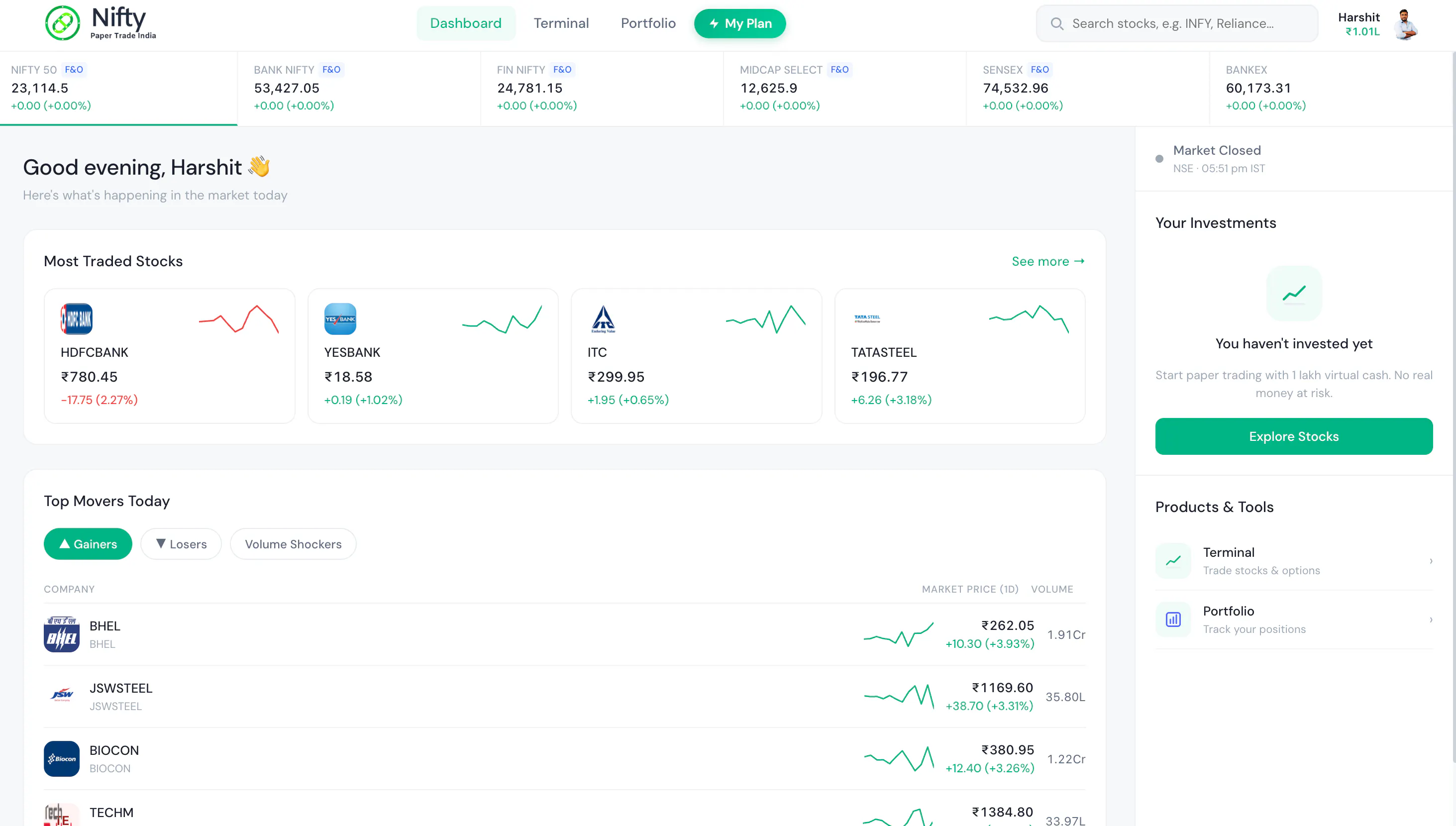The width and height of the screenshot is (1456, 826).
Task: Click the Portfolio bar-chart icon in Products & Tools
Action: 1173,619
